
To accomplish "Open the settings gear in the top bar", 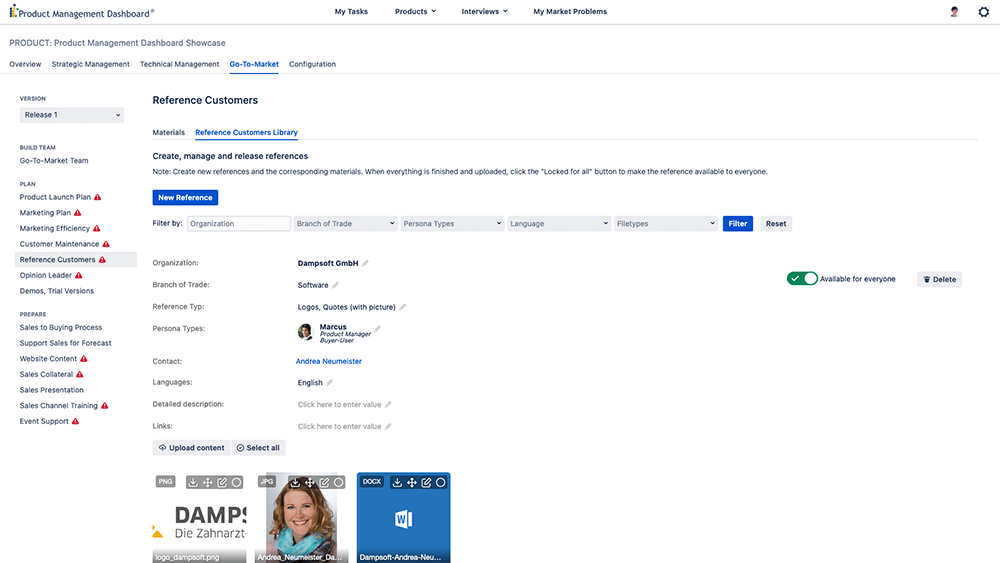I will [x=983, y=11].
